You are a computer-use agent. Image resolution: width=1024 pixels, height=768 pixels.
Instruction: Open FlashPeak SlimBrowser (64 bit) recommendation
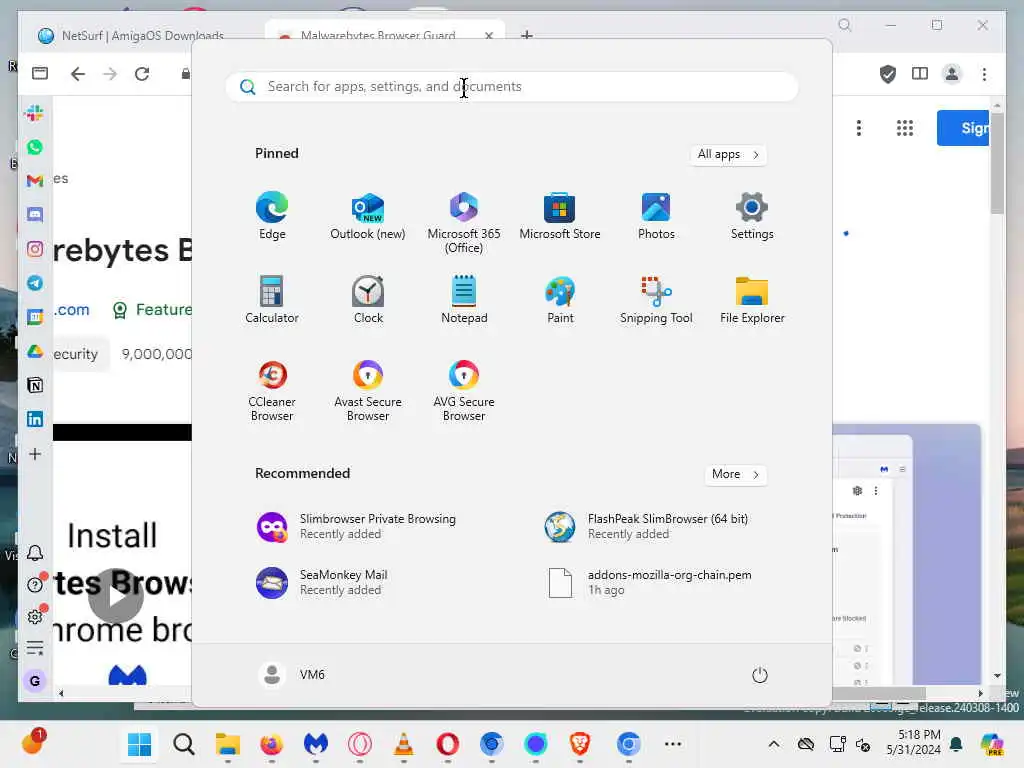[x=647, y=526]
